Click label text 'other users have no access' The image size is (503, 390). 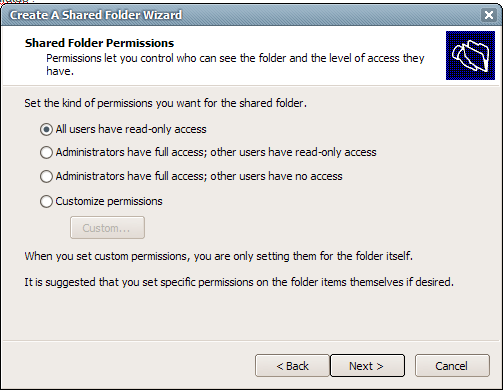(276, 176)
